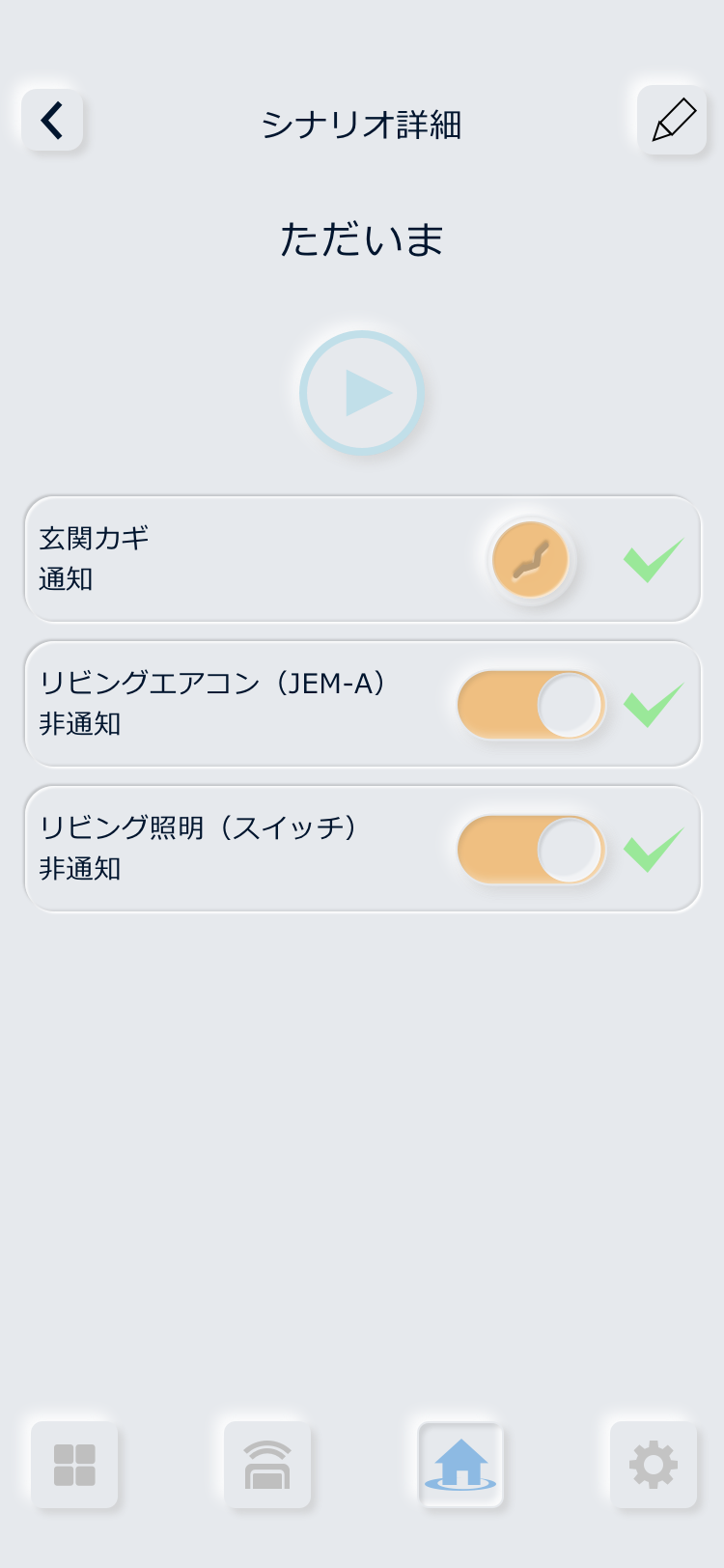The height and width of the screenshot is (1568, 724).
Task: Click the green checkmark beside 玄関カギ
Action: pyautogui.click(x=654, y=560)
